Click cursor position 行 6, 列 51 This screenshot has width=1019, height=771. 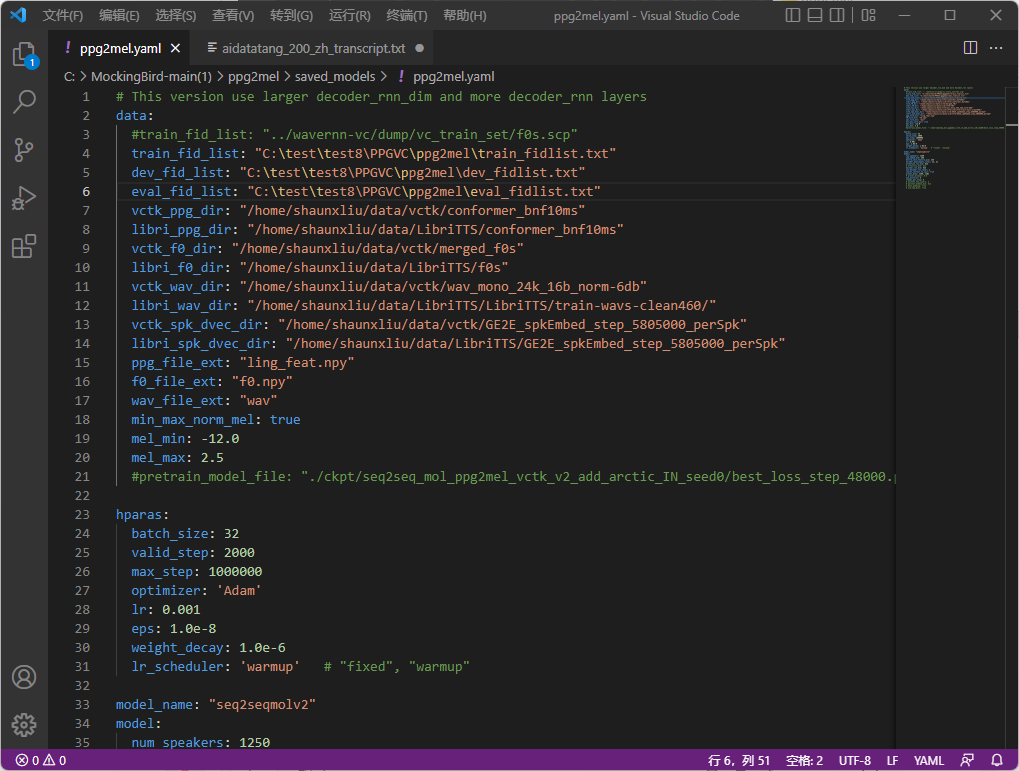(x=739, y=760)
